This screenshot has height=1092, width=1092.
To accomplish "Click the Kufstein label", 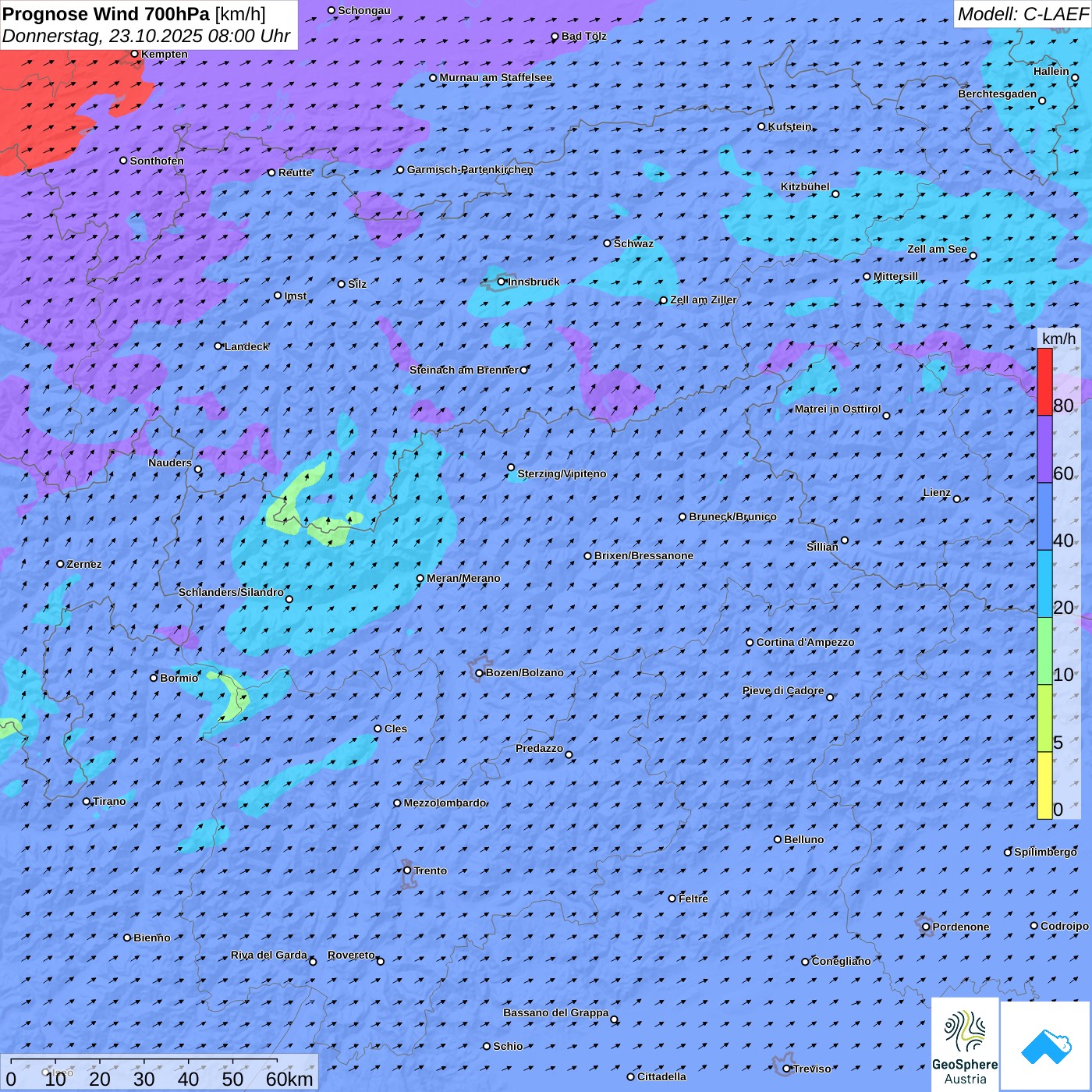I will pos(789,126).
